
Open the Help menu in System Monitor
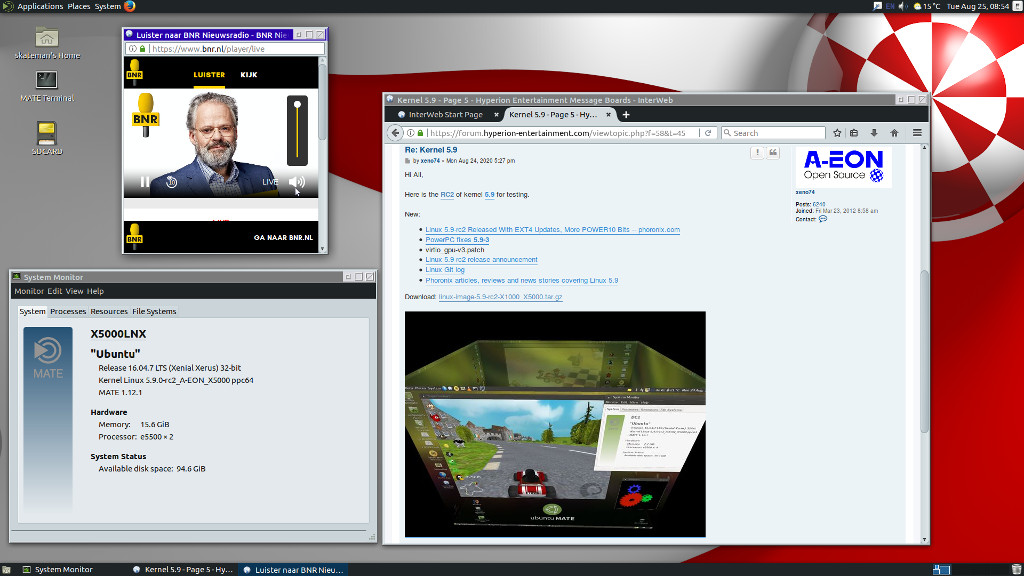(95, 291)
